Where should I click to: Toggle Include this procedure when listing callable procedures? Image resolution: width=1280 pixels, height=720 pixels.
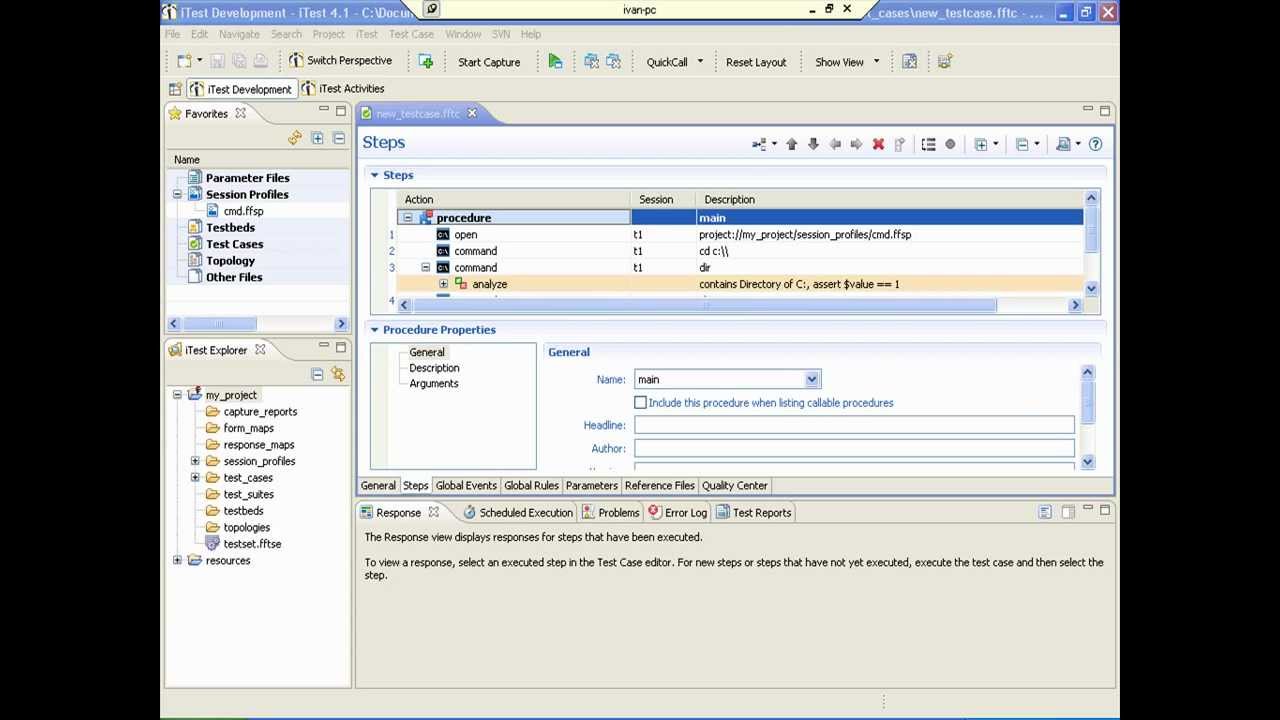640,402
